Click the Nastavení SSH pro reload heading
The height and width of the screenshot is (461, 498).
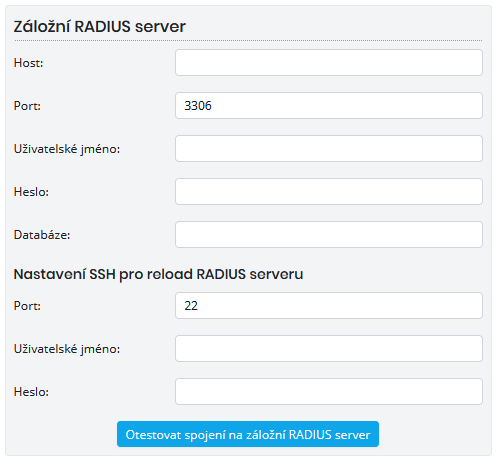pyautogui.click(x=158, y=274)
